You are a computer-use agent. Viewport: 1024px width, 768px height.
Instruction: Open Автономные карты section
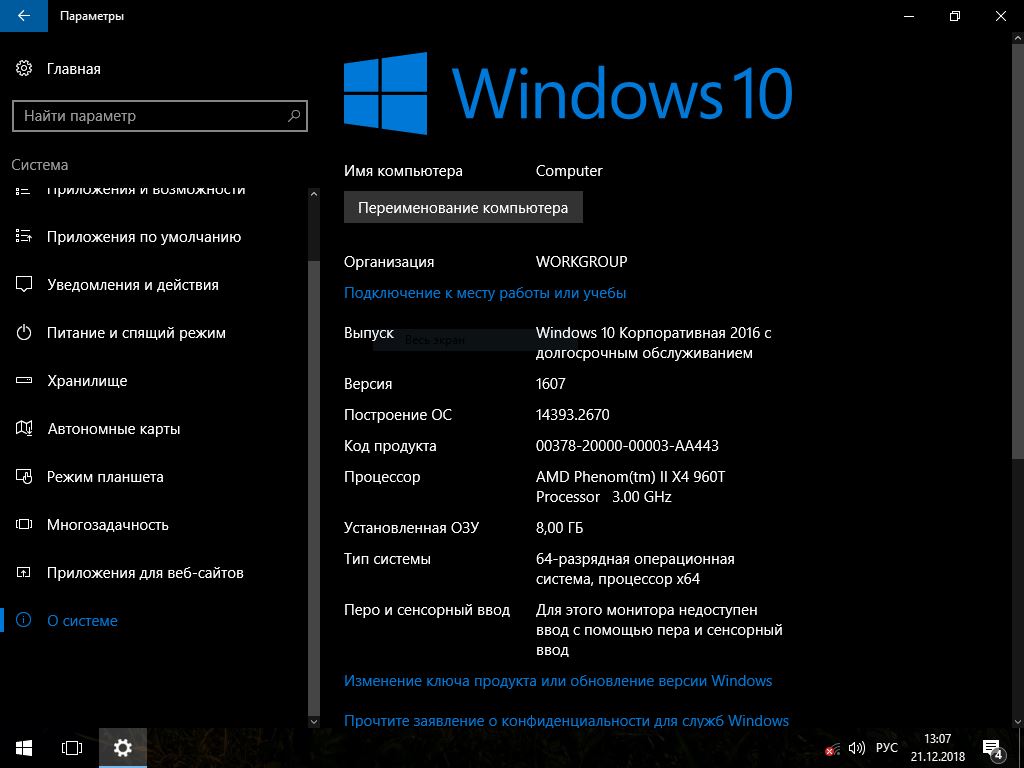(114, 429)
